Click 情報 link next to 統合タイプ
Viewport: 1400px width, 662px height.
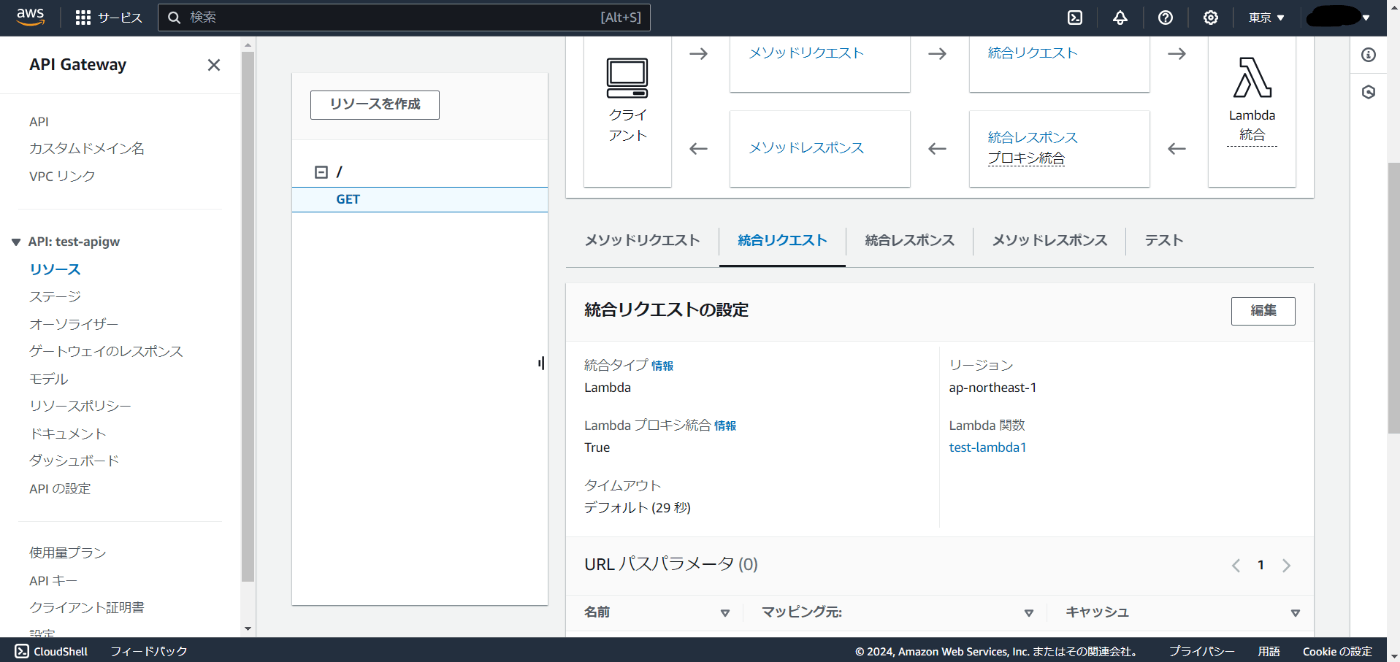click(x=662, y=366)
